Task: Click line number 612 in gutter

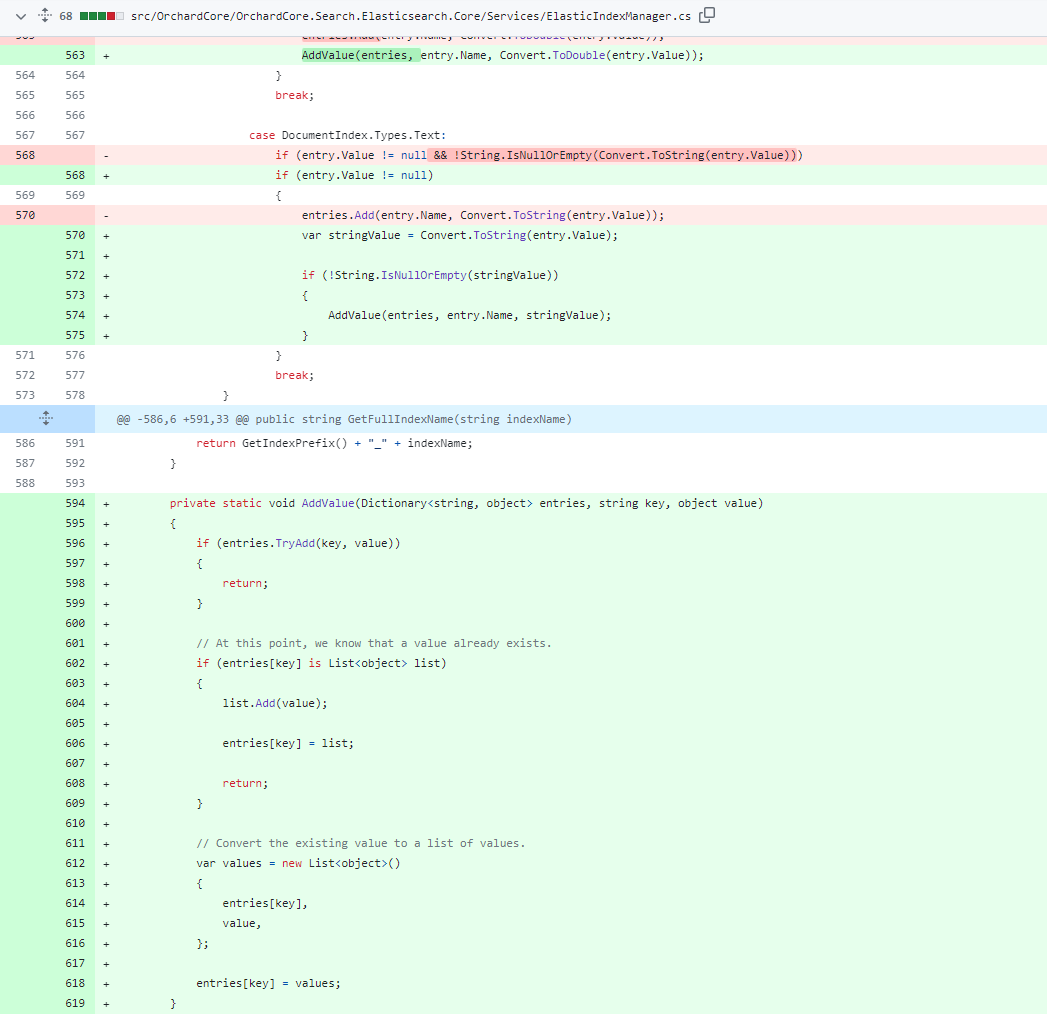Action: point(75,863)
